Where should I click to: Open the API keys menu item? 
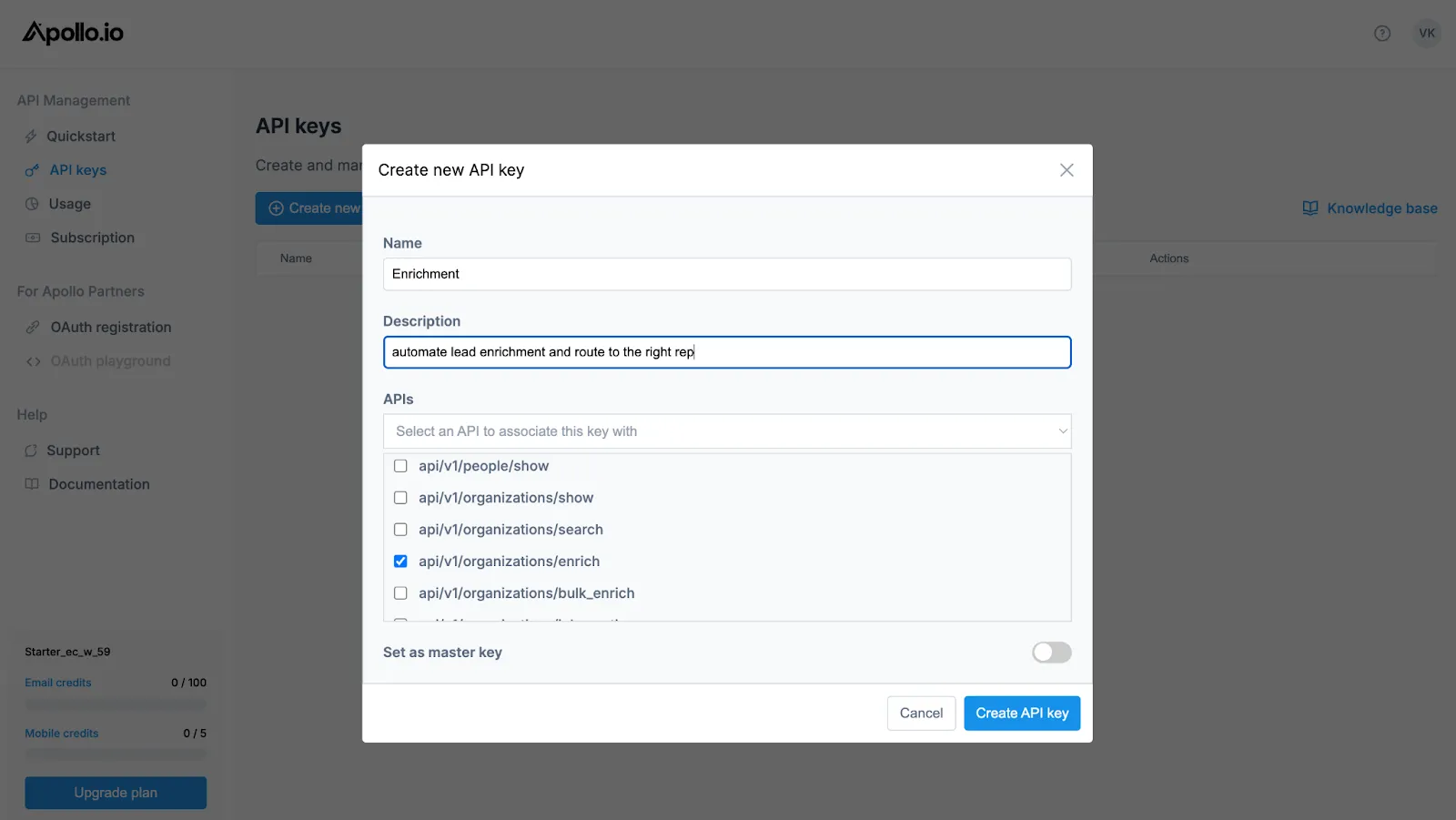point(78,170)
